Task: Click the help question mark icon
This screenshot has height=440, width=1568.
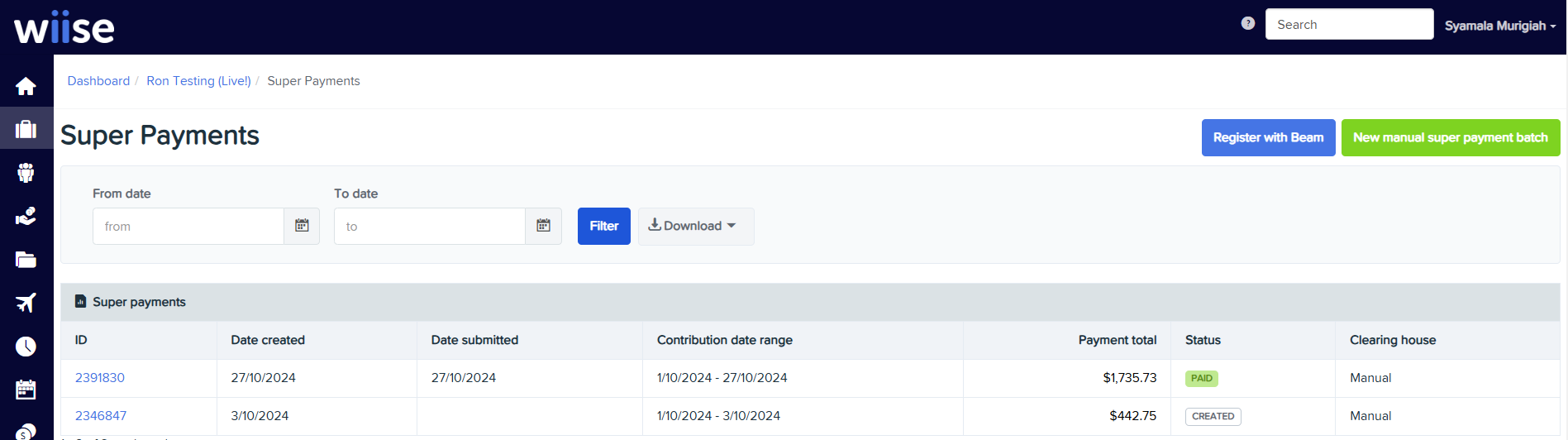Action: point(1248,23)
